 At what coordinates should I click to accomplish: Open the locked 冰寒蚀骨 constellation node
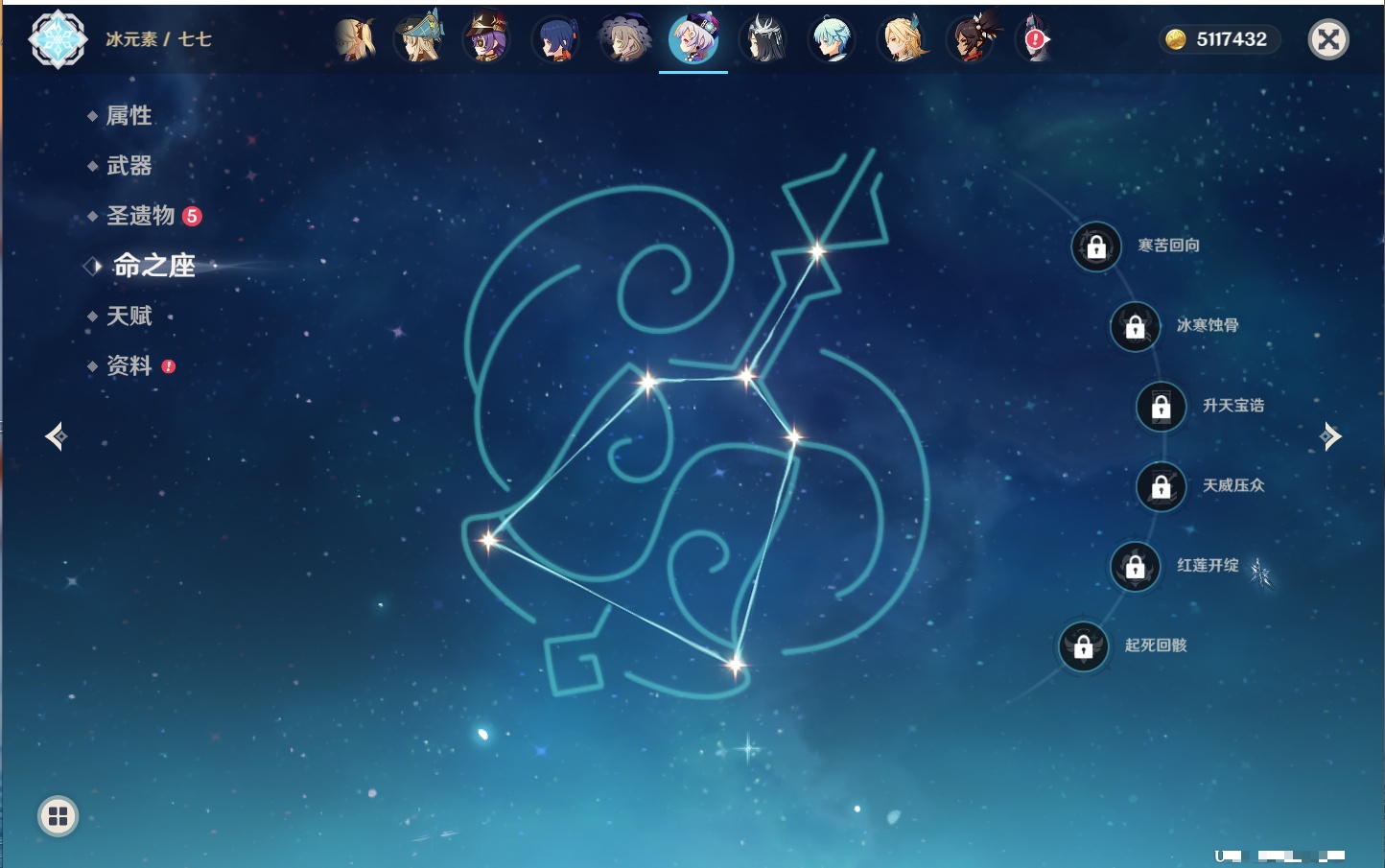[1136, 326]
